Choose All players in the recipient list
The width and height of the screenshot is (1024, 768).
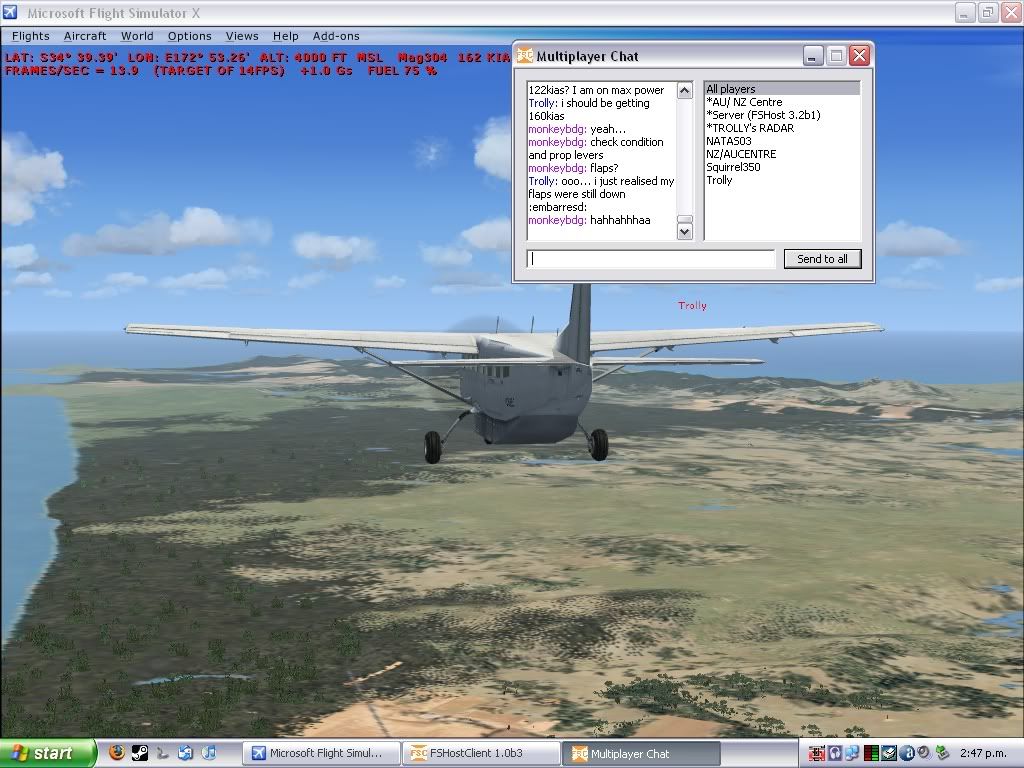click(731, 89)
